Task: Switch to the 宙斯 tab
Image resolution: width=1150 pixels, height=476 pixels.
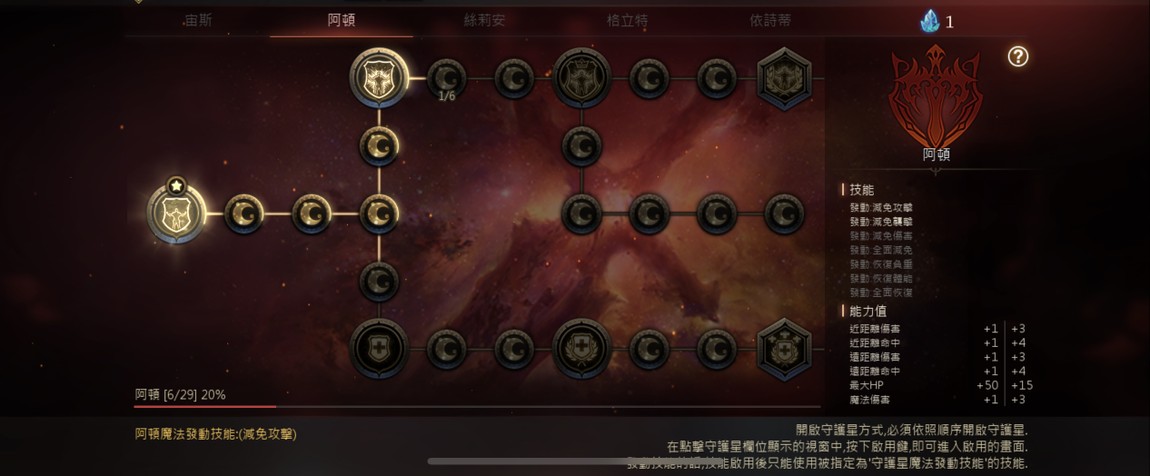Action: pos(198,21)
